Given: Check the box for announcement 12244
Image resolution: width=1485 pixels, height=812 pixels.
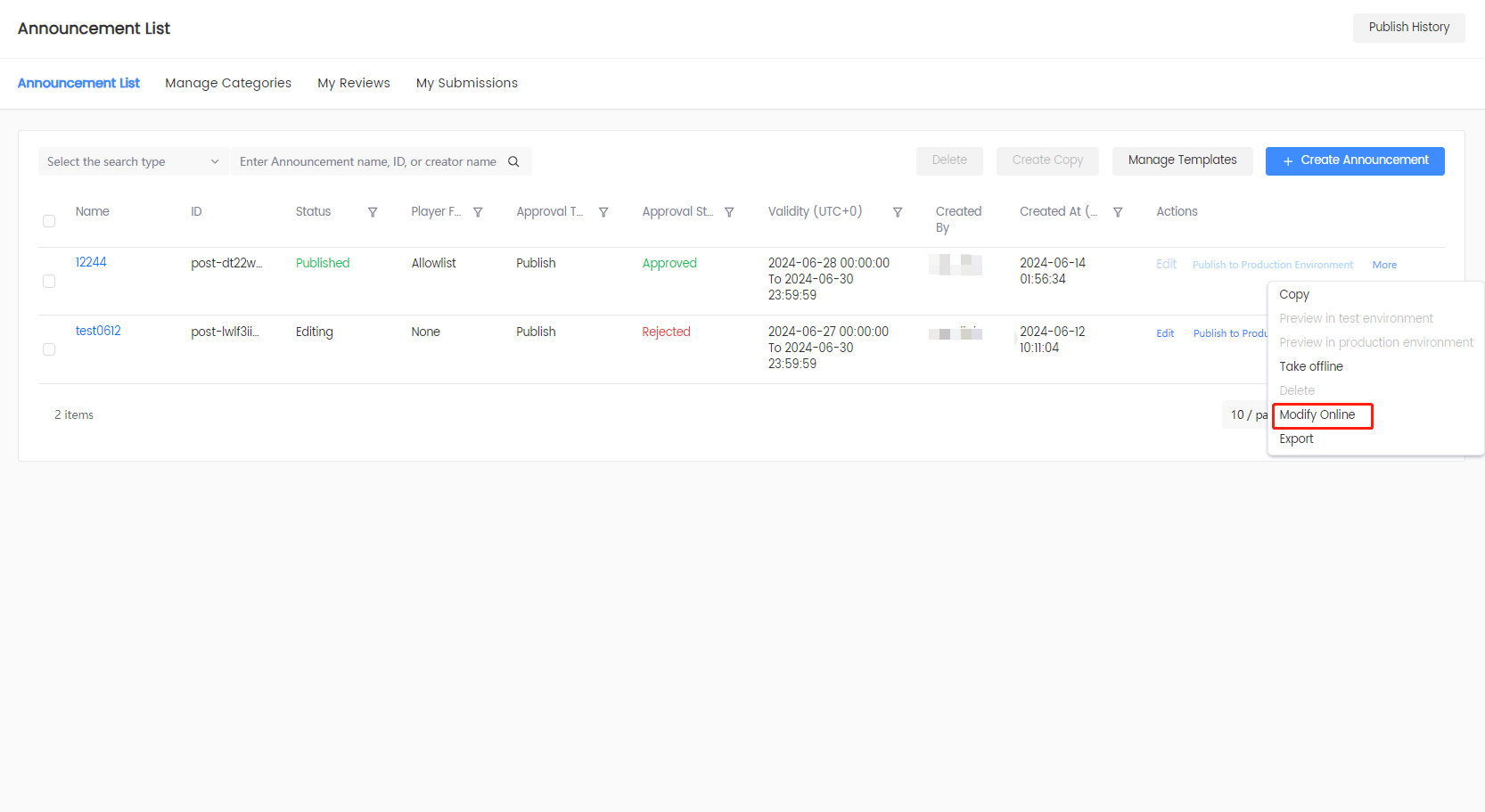Looking at the screenshot, I should 49,282.
